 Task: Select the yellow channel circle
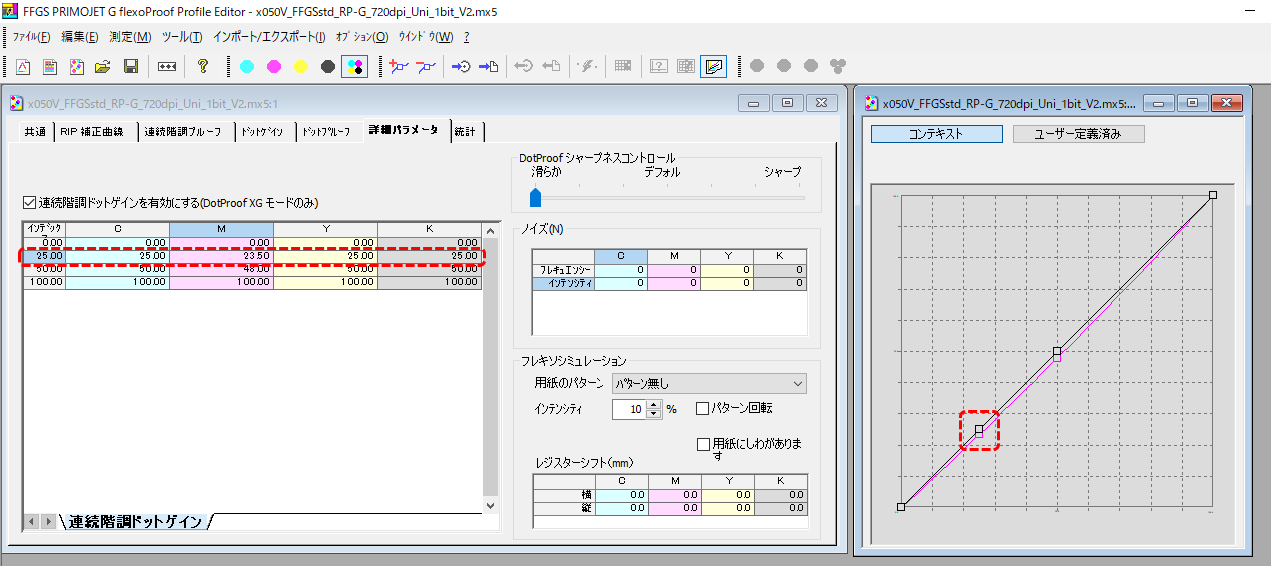click(301, 66)
